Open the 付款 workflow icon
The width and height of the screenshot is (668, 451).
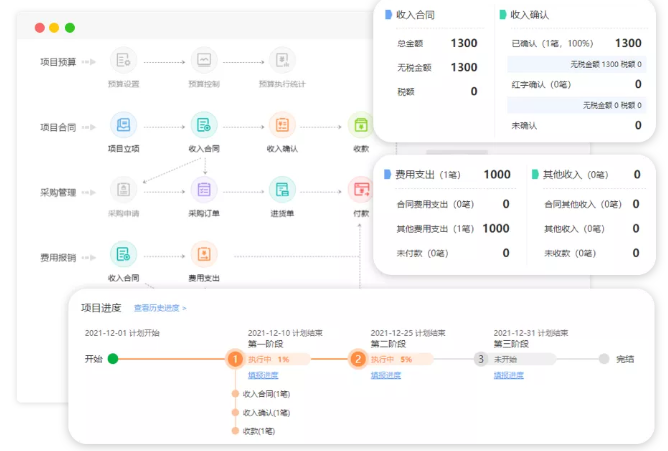click(361, 190)
